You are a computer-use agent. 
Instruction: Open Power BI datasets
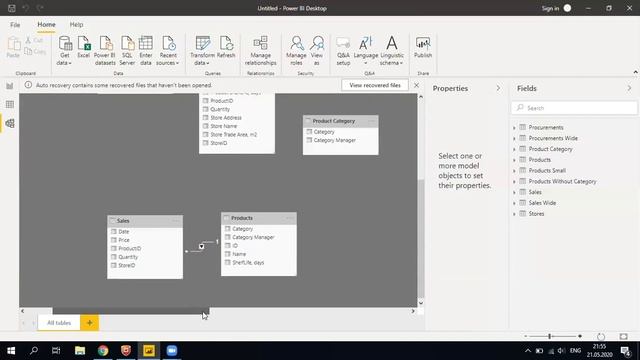pyautogui.click(x=105, y=51)
